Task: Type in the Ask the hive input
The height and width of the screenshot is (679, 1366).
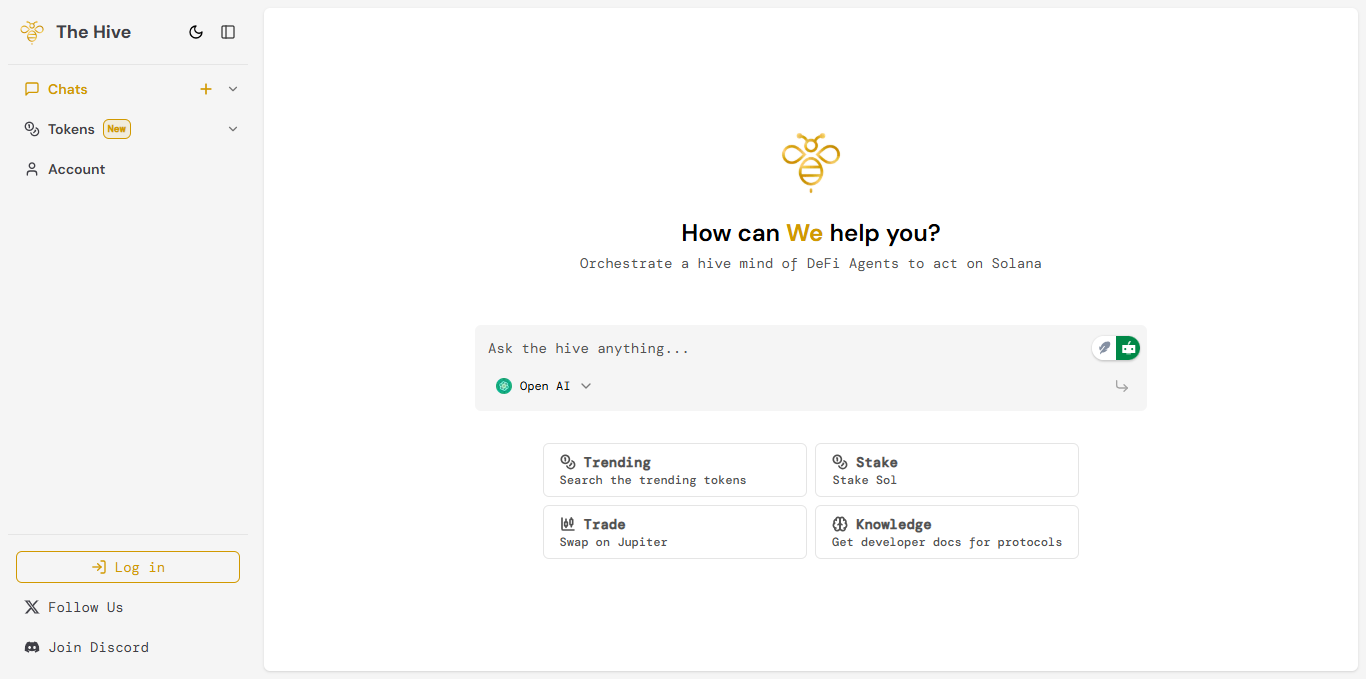Action: (780, 348)
